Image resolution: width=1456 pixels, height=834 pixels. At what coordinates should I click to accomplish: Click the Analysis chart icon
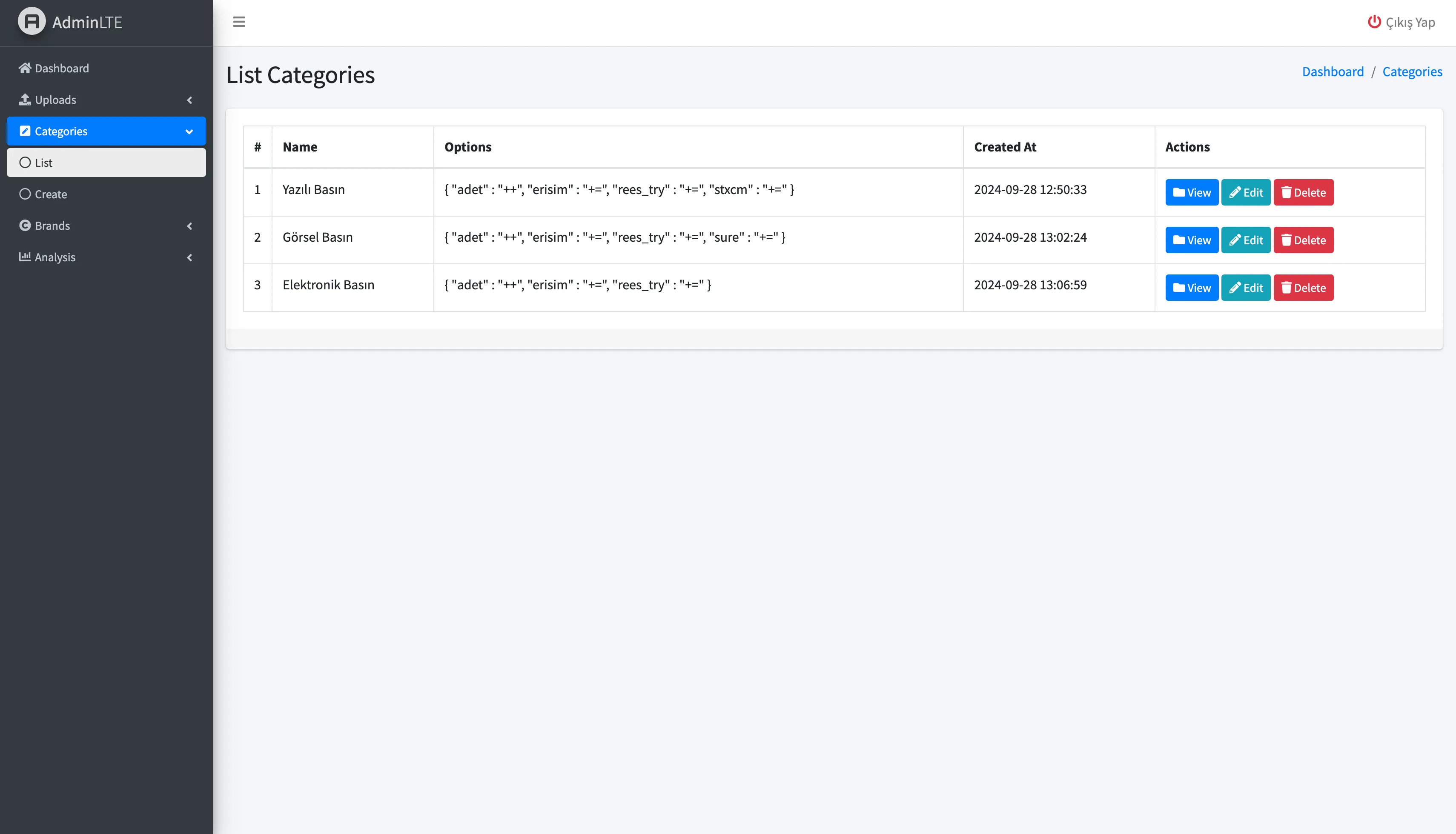coord(25,257)
